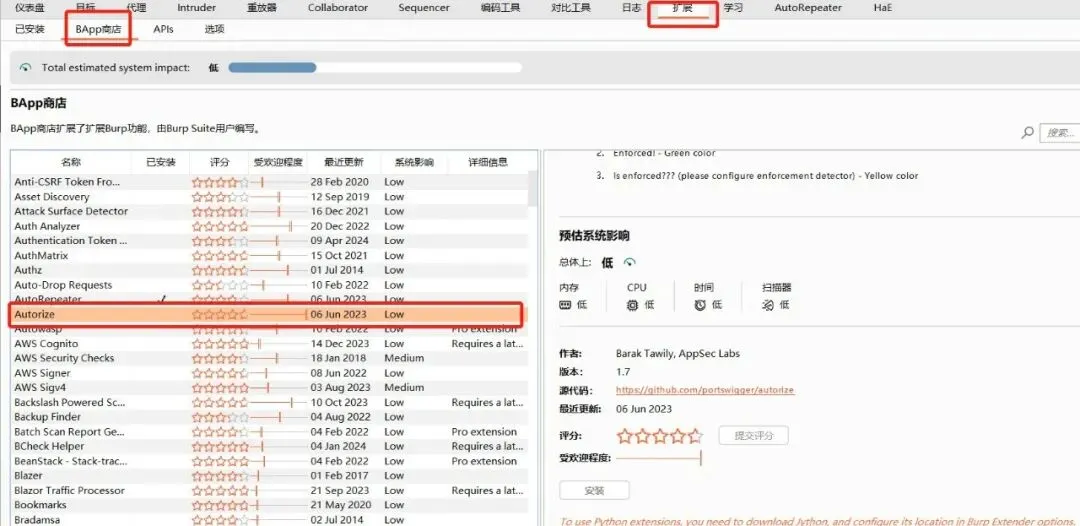Sort list by 受欢迎程度 column header

pos(278,162)
